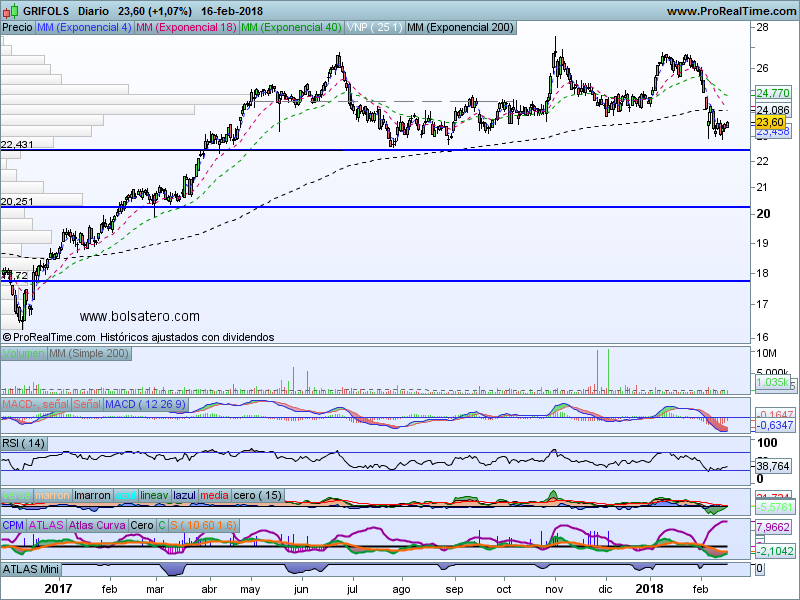Open MM (Exponencial 200) settings label

click(x=460, y=28)
